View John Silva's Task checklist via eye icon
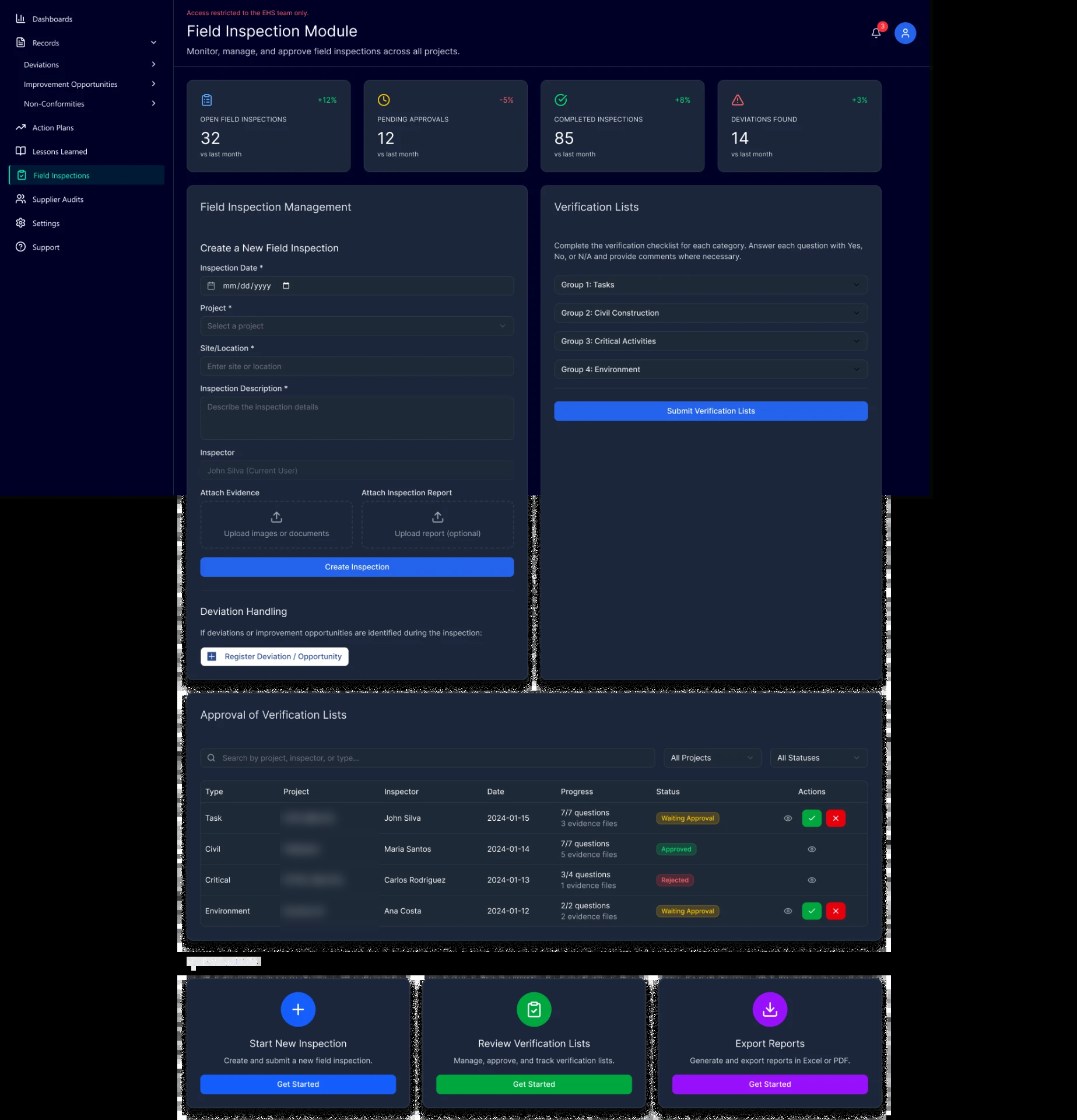Image resolution: width=1077 pixels, height=1120 pixels. tap(788, 818)
